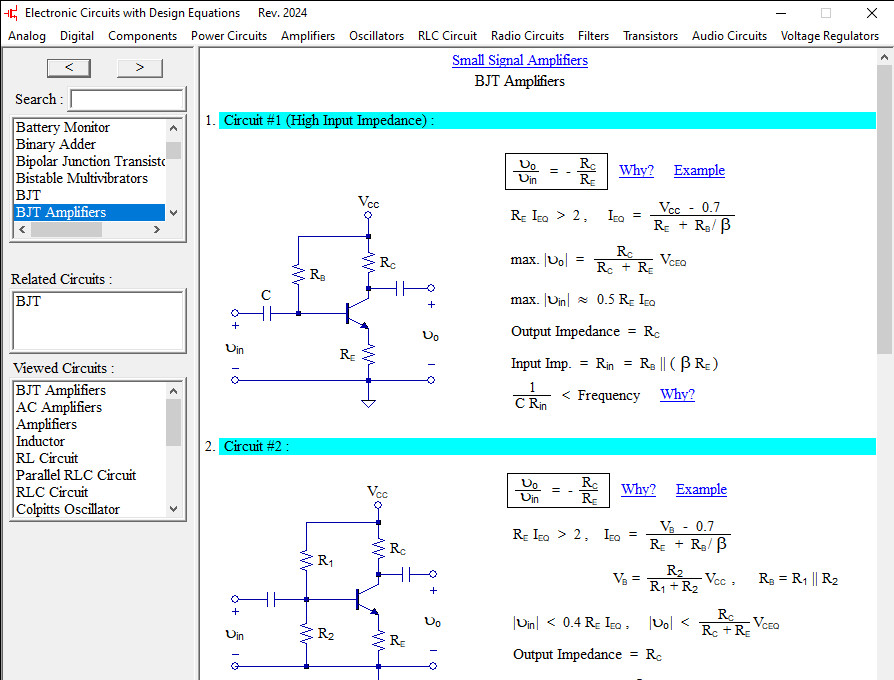The width and height of the screenshot is (894, 680).
Task: Click the Circuit #2 header bar
Action: 547,446
